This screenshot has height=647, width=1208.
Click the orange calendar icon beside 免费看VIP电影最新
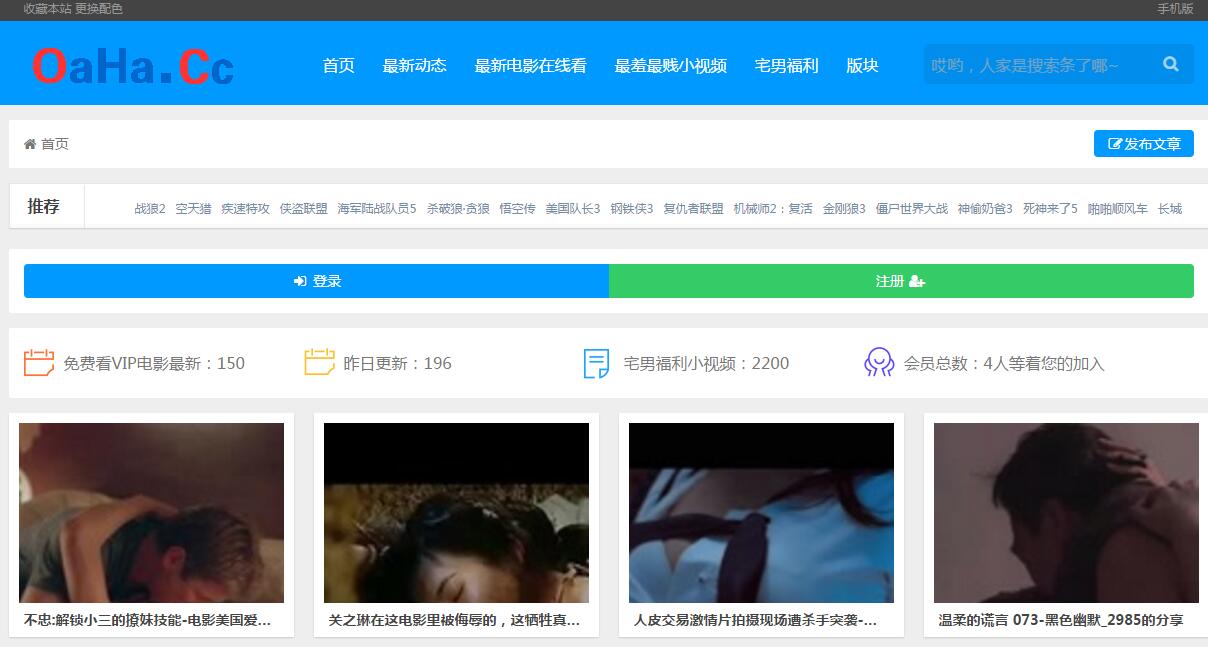pyautogui.click(x=39, y=362)
